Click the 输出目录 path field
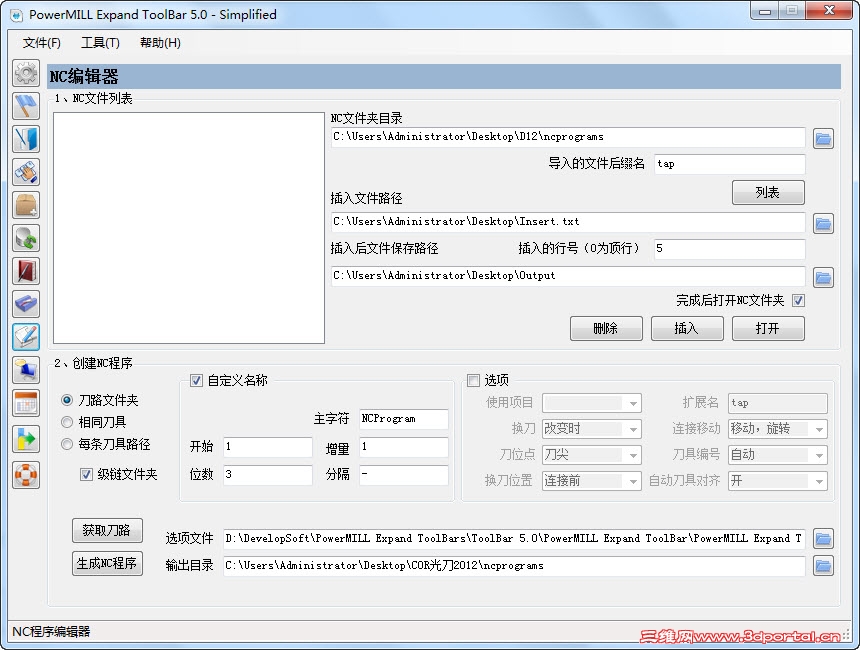The image size is (860, 650). coord(514,566)
